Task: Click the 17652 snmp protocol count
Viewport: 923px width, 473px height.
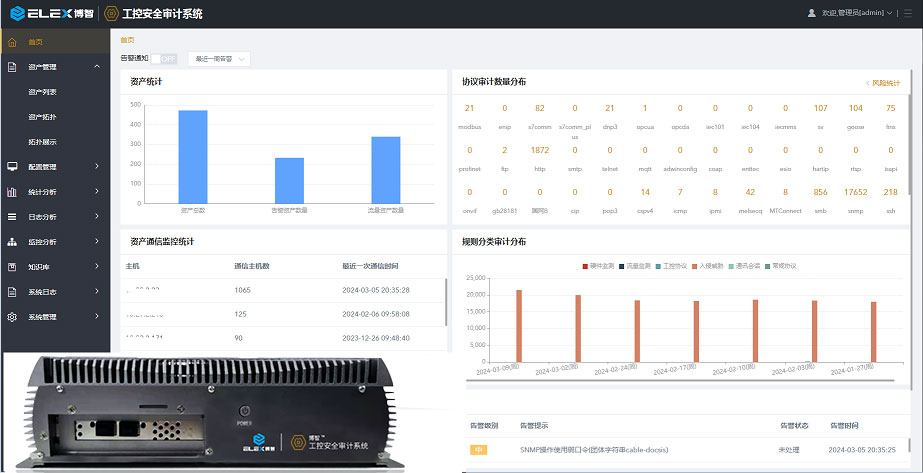Action: coord(855,191)
